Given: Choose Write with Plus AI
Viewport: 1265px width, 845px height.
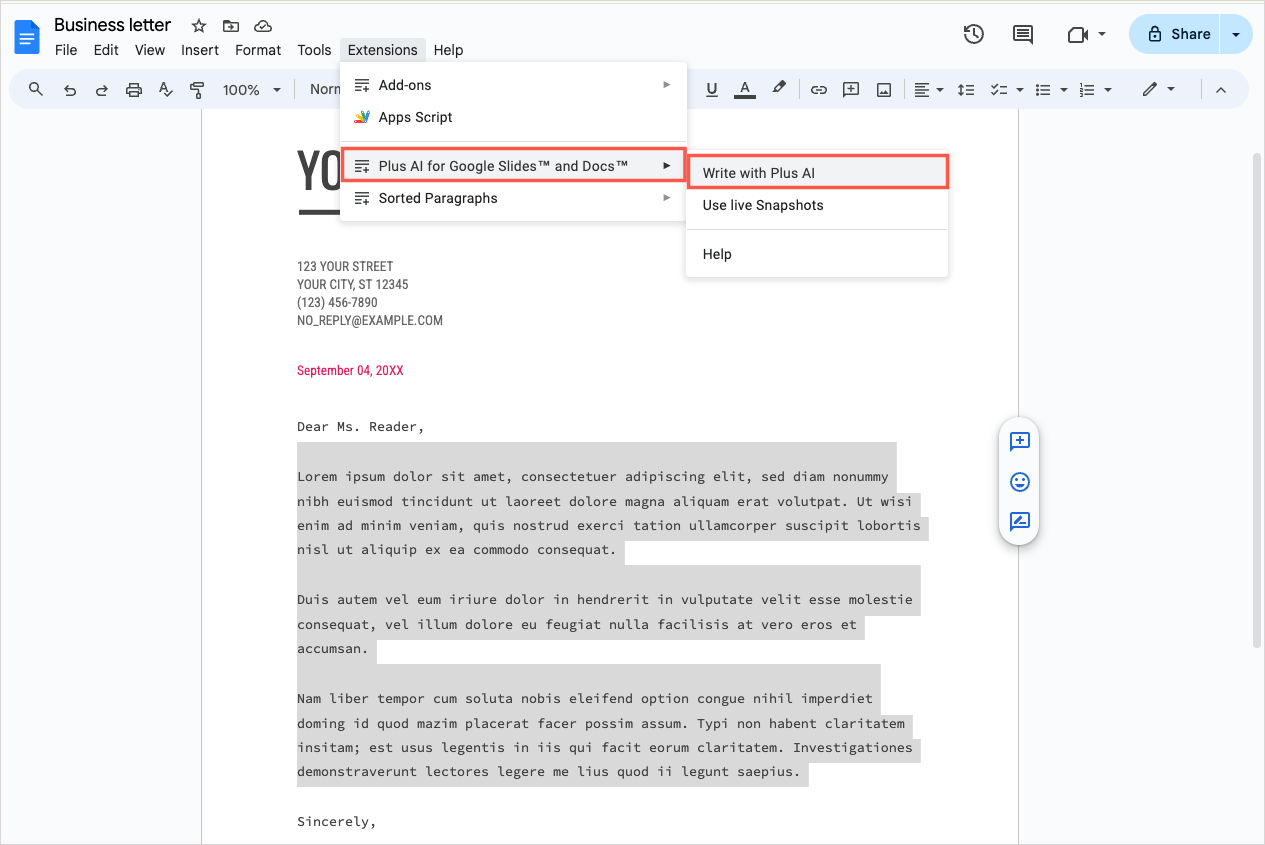Looking at the screenshot, I should [x=817, y=173].
